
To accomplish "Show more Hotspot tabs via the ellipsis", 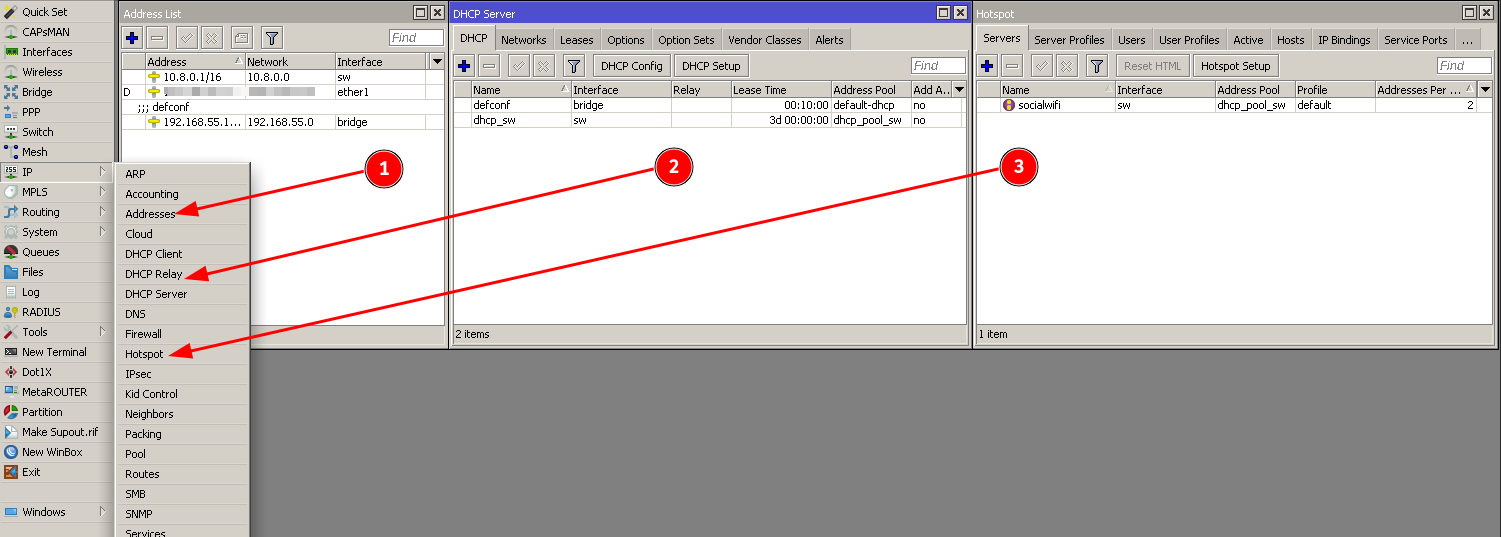I will pos(1466,40).
